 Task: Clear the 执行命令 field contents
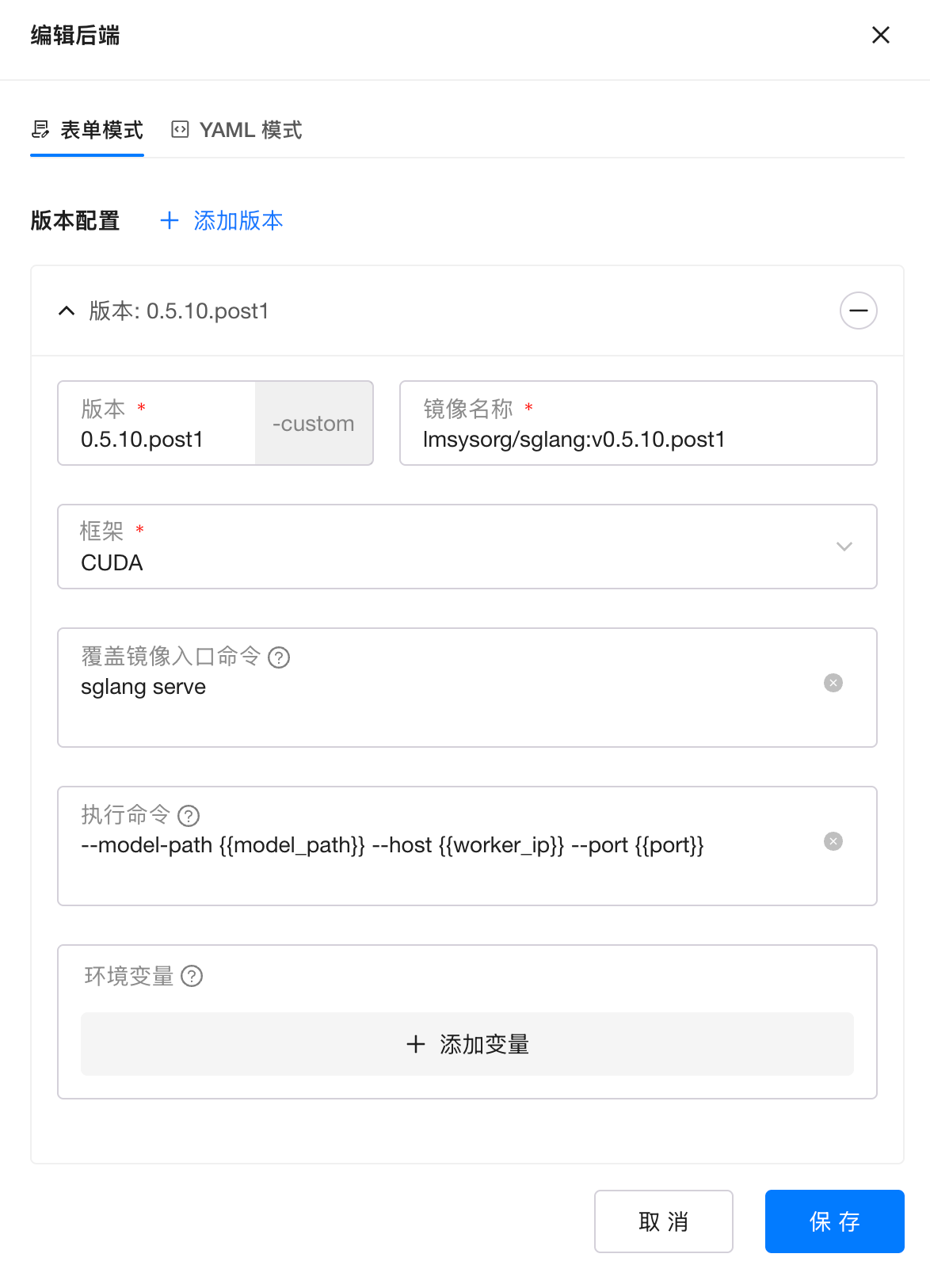[833, 841]
